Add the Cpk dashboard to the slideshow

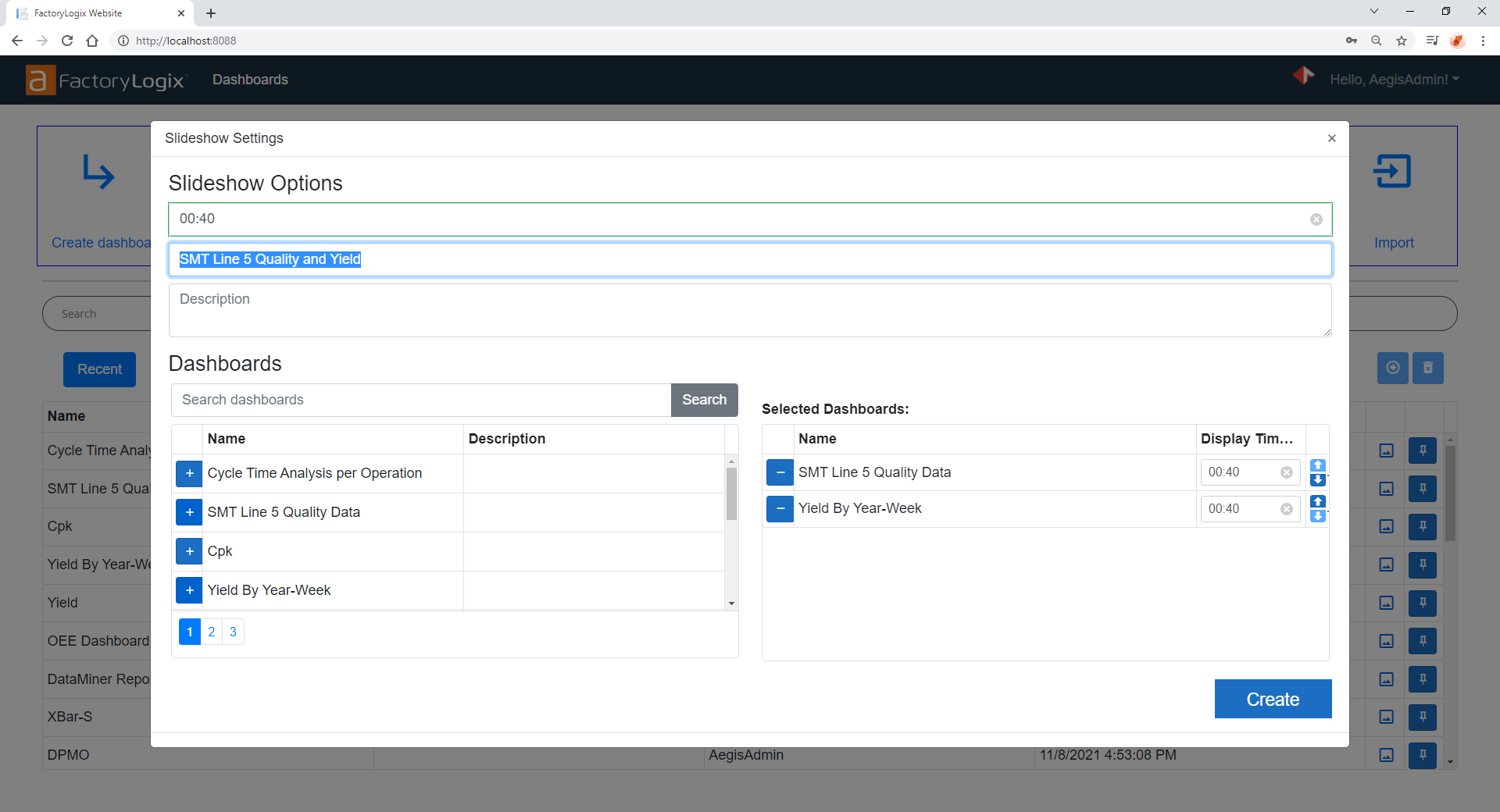point(188,551)
